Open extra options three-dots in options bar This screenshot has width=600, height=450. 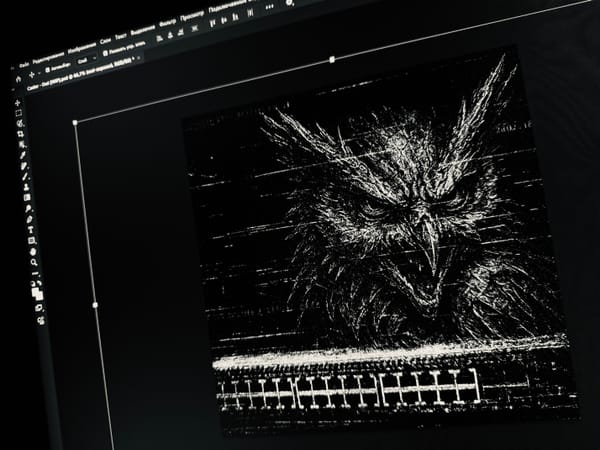[269, 7]
